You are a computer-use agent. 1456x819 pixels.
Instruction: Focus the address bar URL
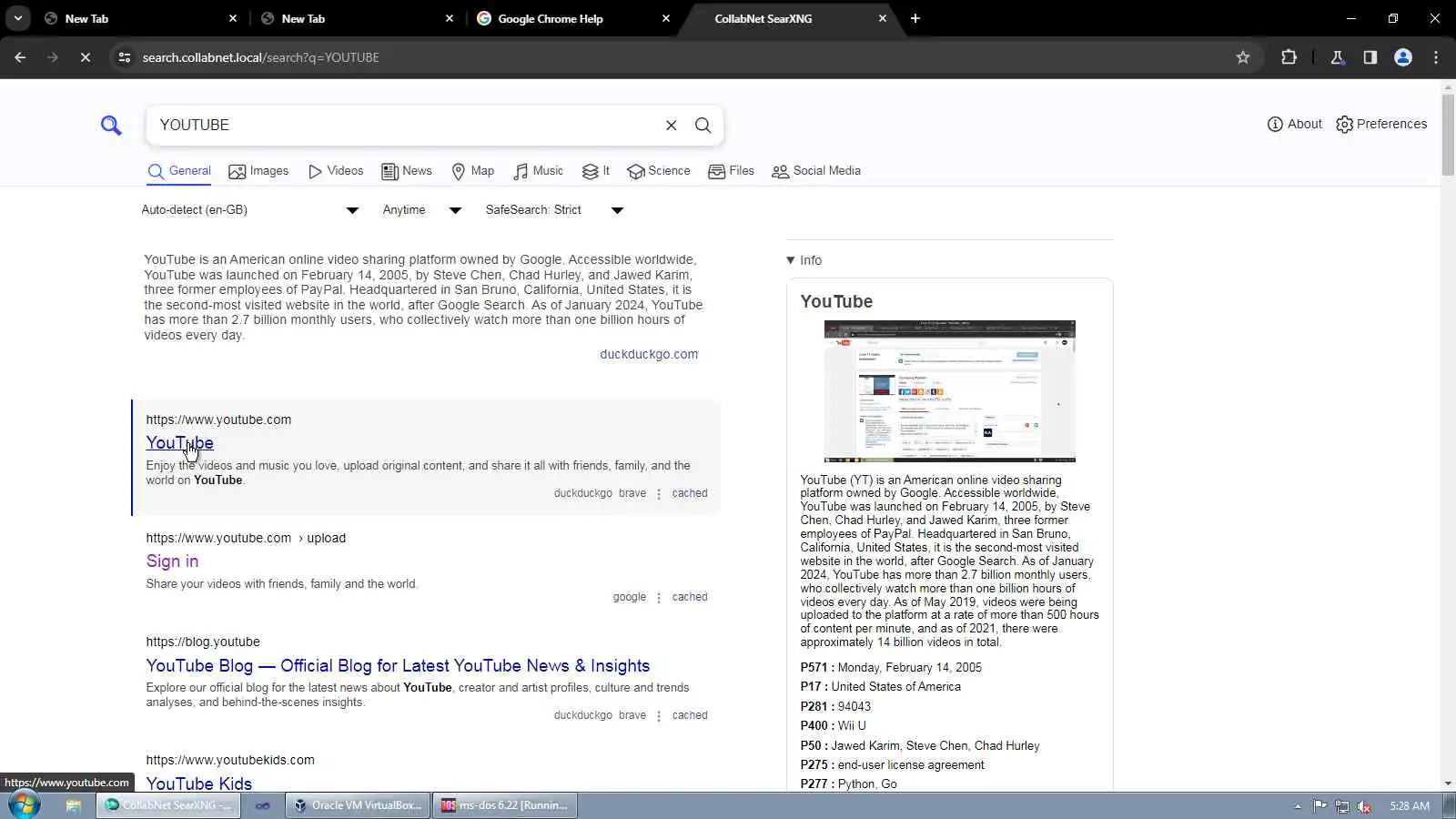[260, 57]
